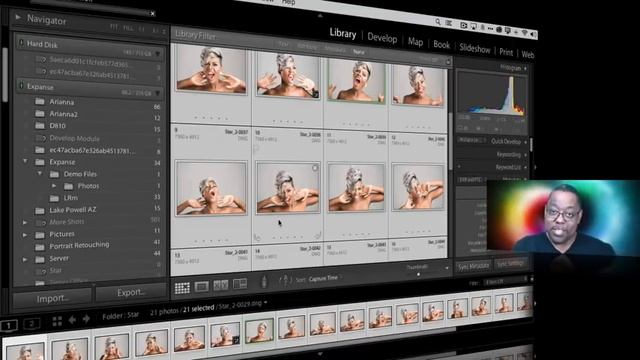
Task: Collapse the Navigator panel triangle
Action: [18, 17]
